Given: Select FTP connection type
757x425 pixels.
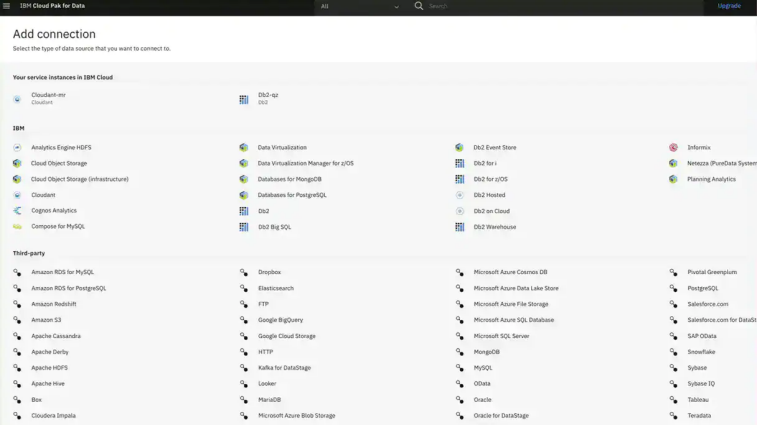Looking at the screenshot, I should click(x=263, y=304).
